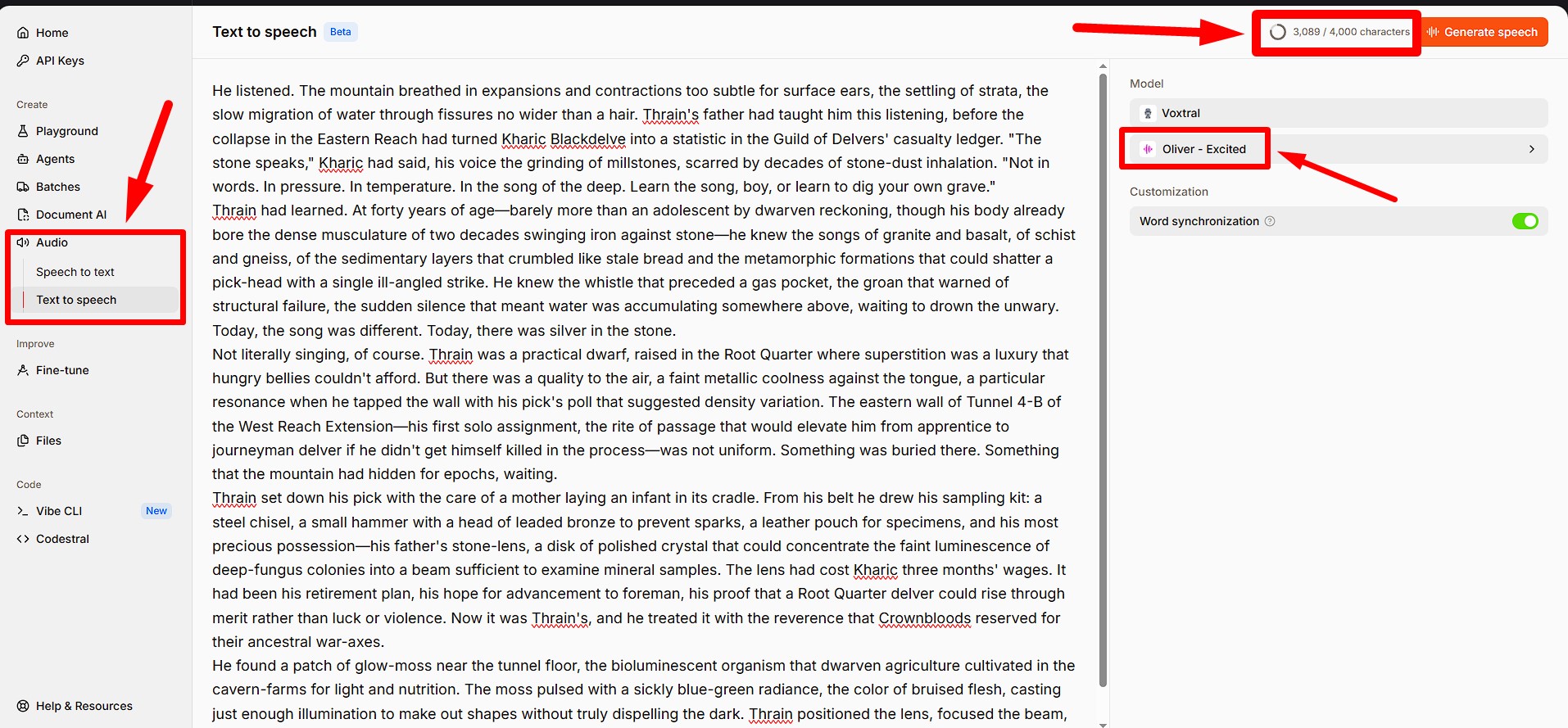
Task: Open the Voxtral model selector
Action: pos(1338,113)
